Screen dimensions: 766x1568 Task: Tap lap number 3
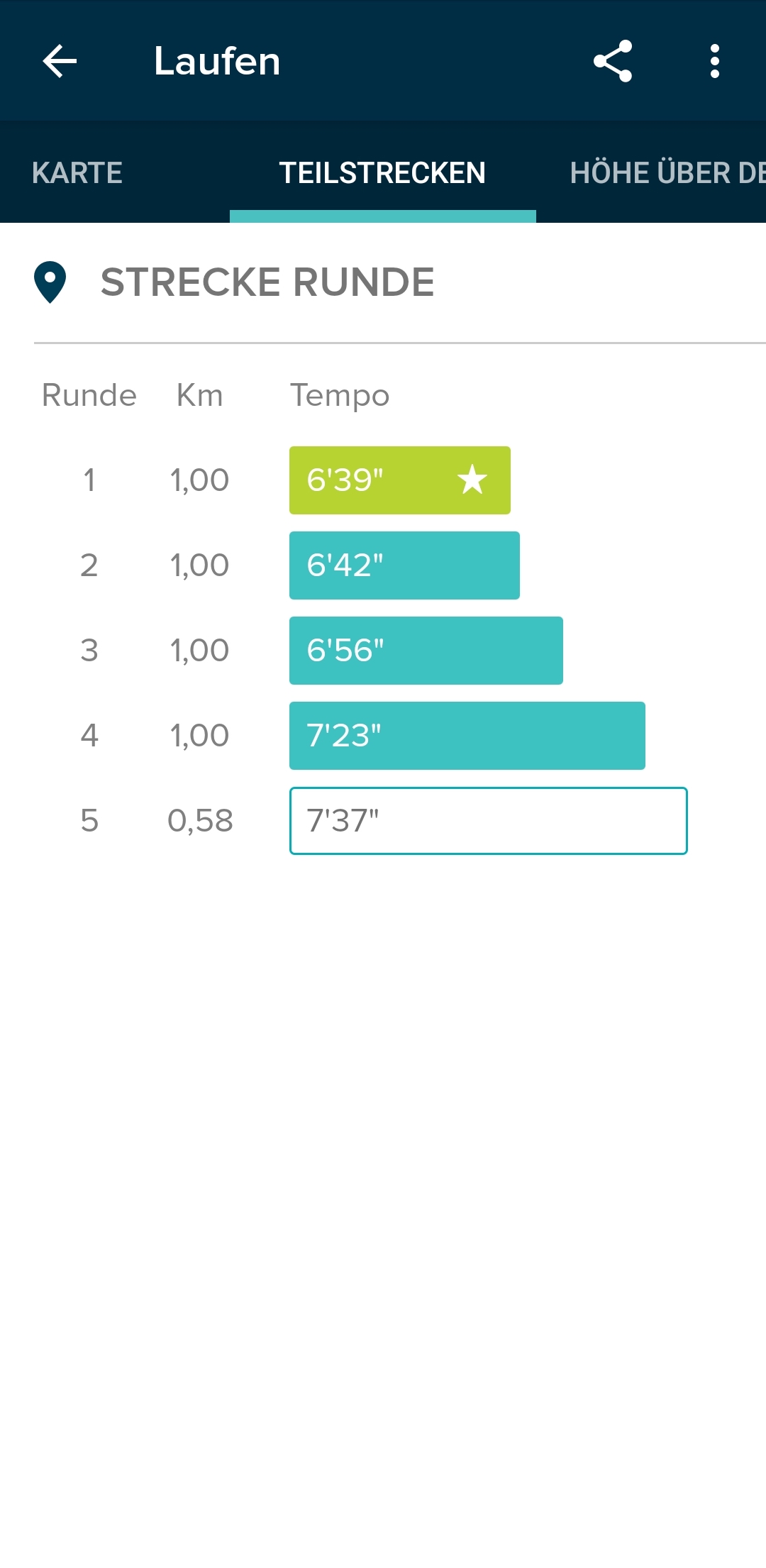tap(89, 651)
